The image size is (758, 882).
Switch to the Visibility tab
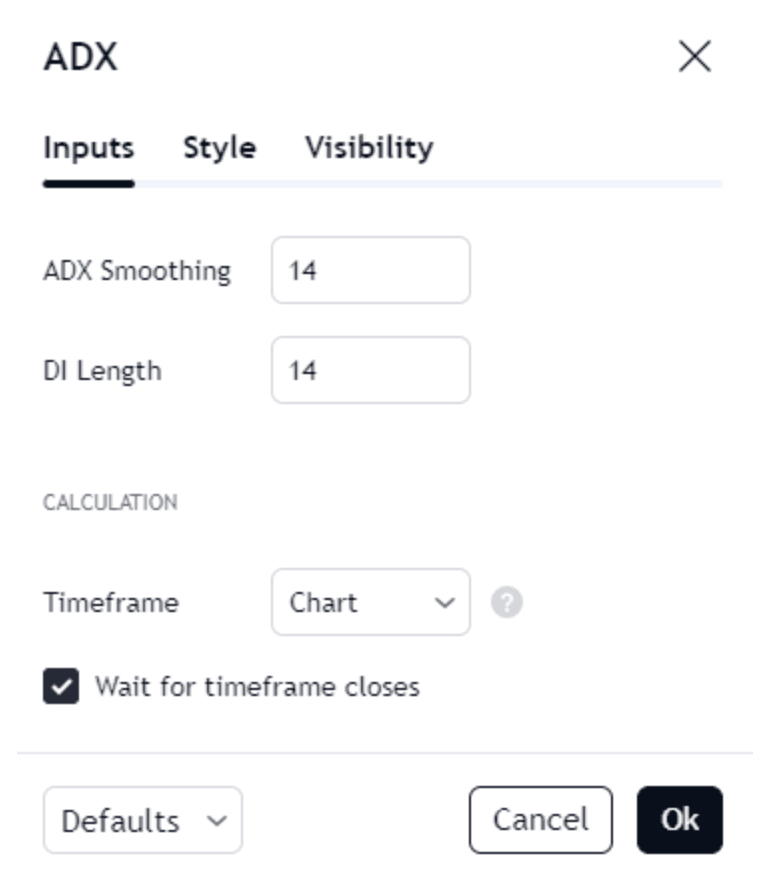(x=369, y=148)
